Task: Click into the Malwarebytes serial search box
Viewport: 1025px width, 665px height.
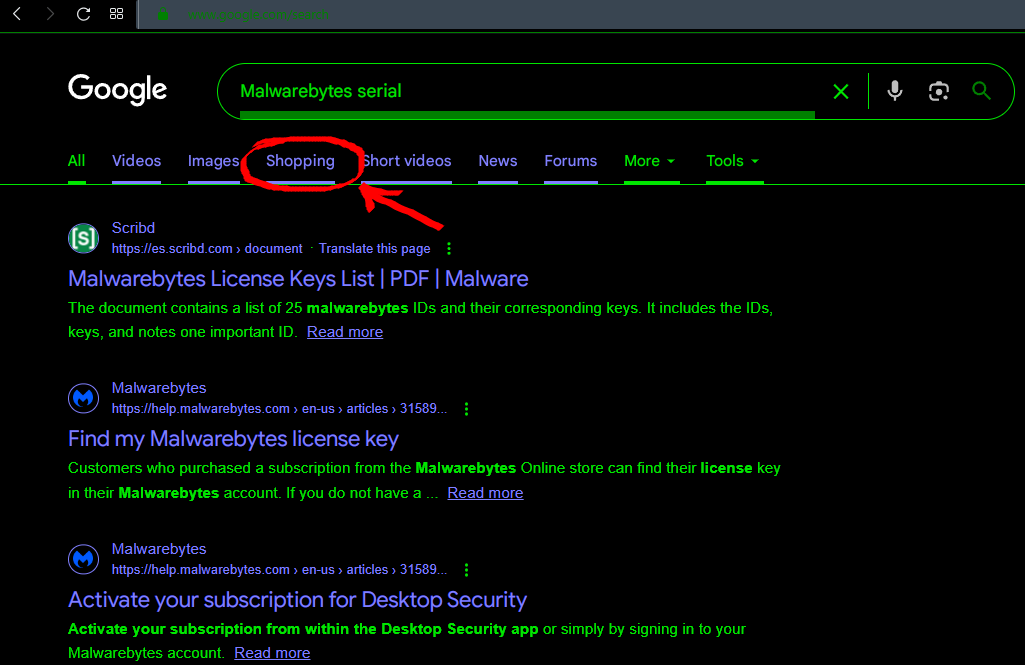Action: tap(526, 91)
